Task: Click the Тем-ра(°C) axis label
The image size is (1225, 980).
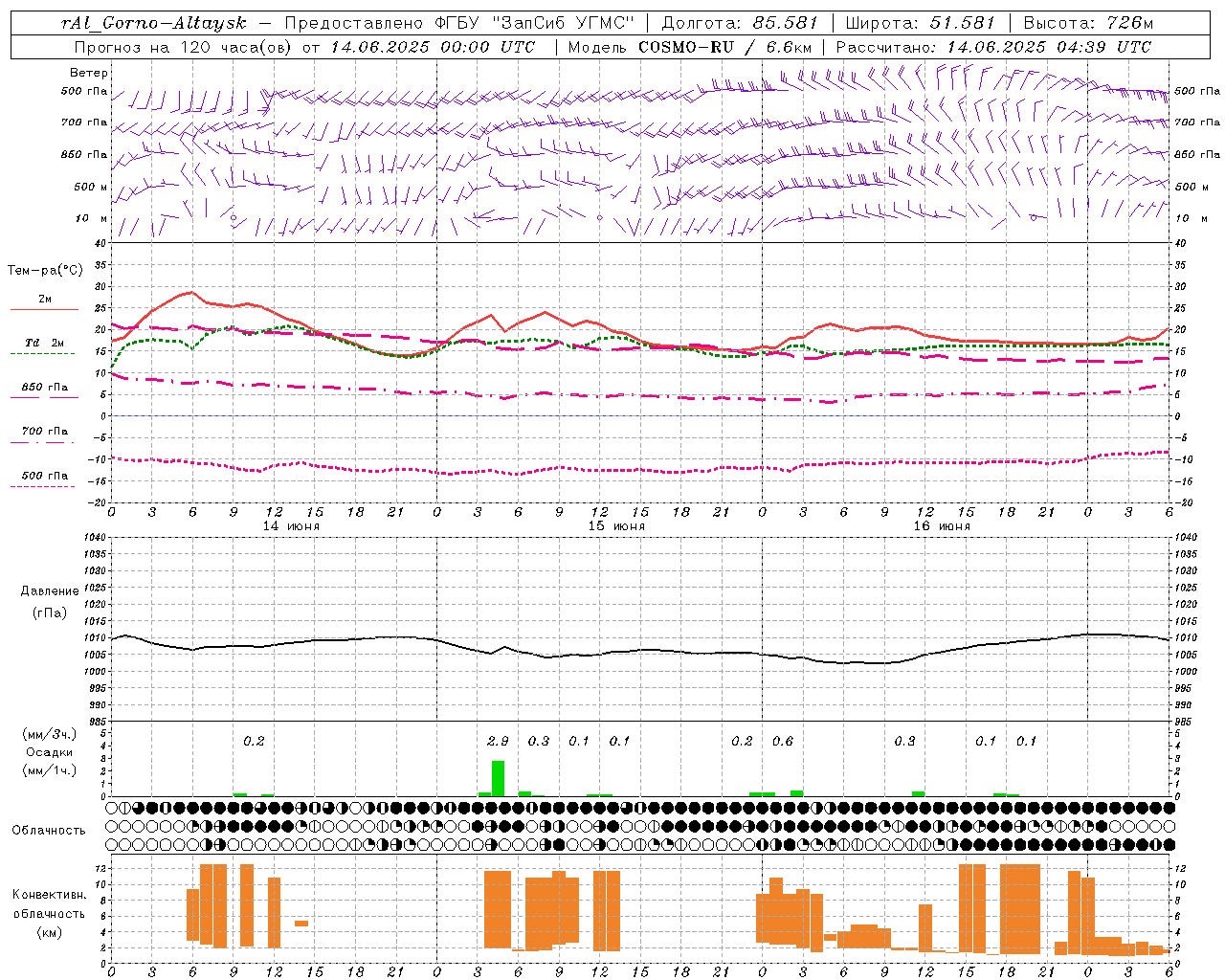Action: point(45,271)
